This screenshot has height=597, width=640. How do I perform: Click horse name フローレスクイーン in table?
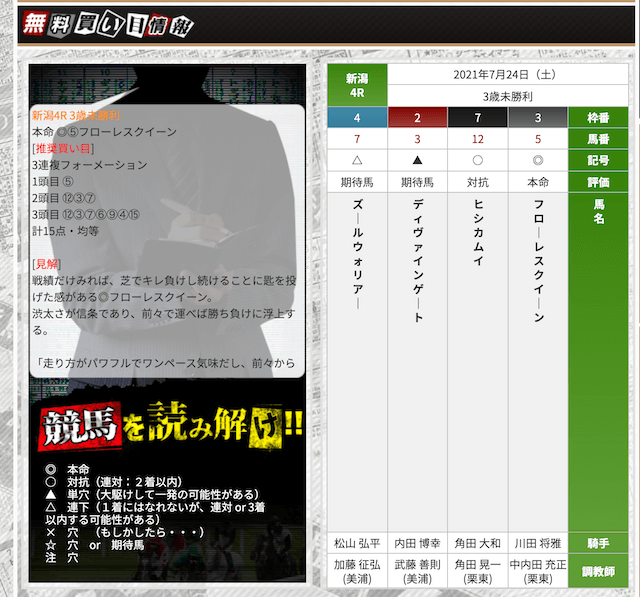click(x=538, y=261)
